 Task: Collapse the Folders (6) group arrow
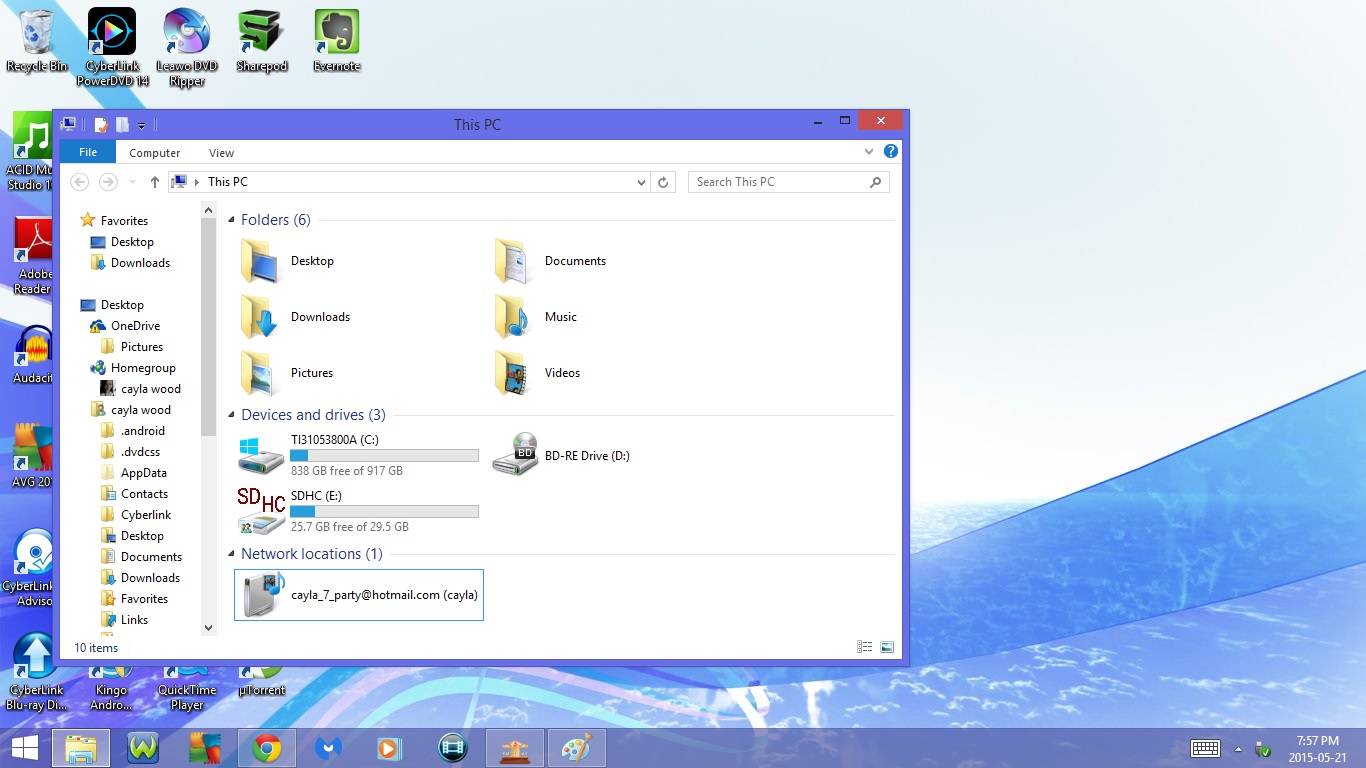232,220
